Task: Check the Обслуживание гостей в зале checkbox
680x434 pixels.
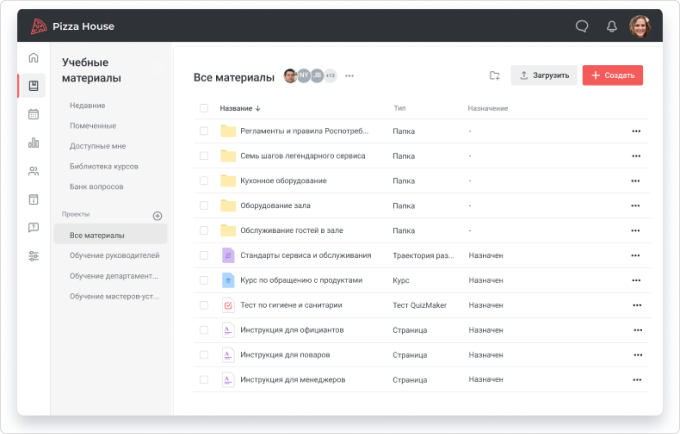Action: pos(204,231)
